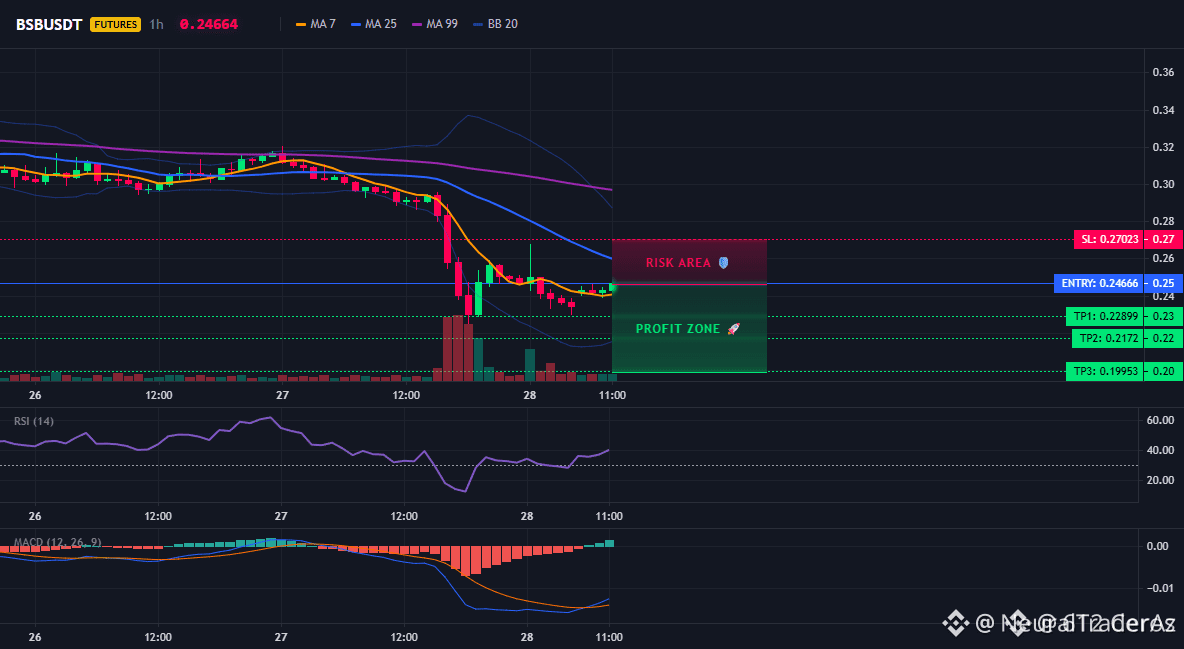
Task: Click the 0.32 price axis value
Action: [1163, 147]
